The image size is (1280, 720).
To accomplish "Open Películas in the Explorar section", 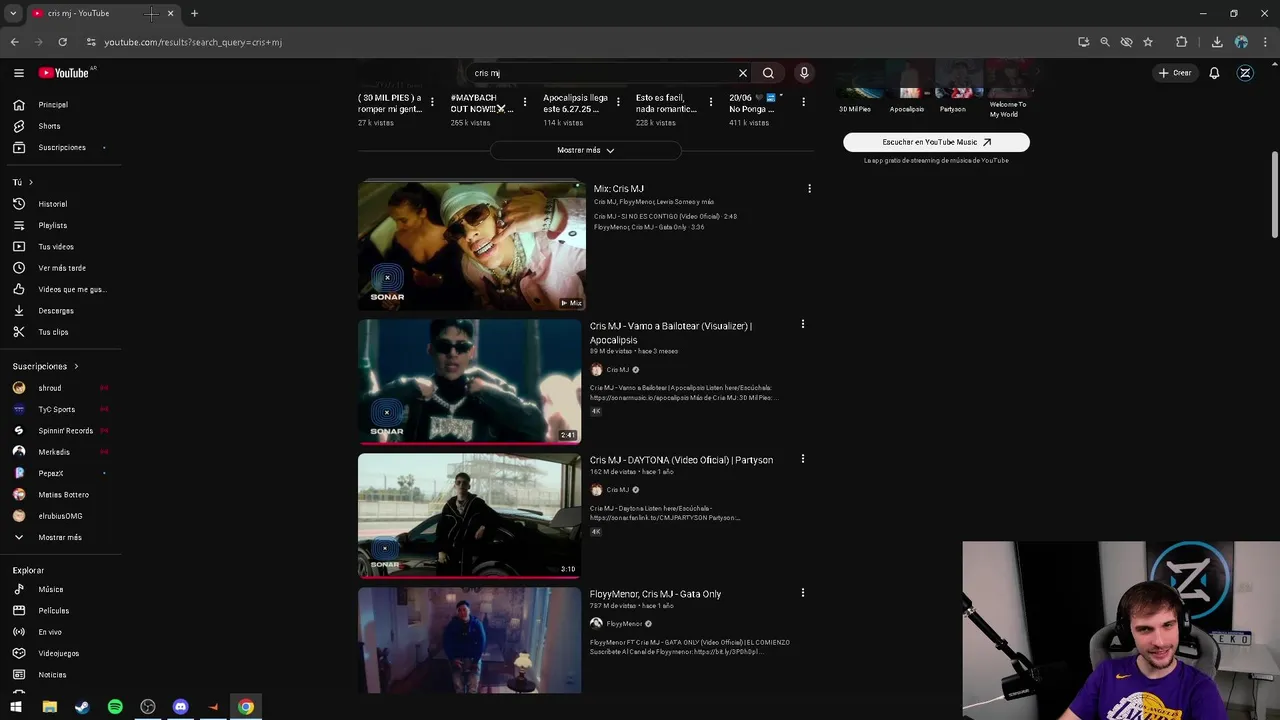I will tap(53, 611).
